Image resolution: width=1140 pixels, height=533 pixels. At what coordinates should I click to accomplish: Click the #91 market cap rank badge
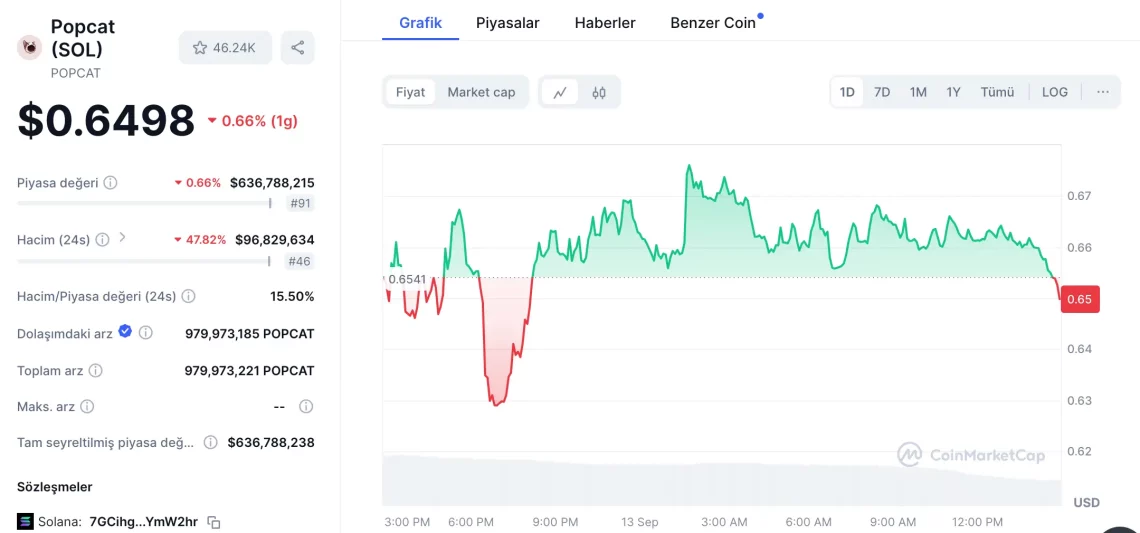point(300,204)
